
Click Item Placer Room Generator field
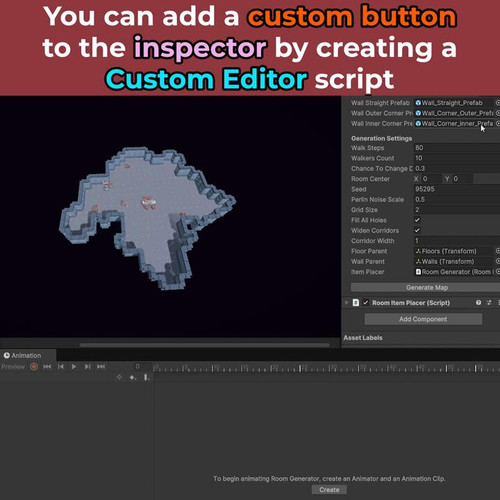[x=454, y=272]
